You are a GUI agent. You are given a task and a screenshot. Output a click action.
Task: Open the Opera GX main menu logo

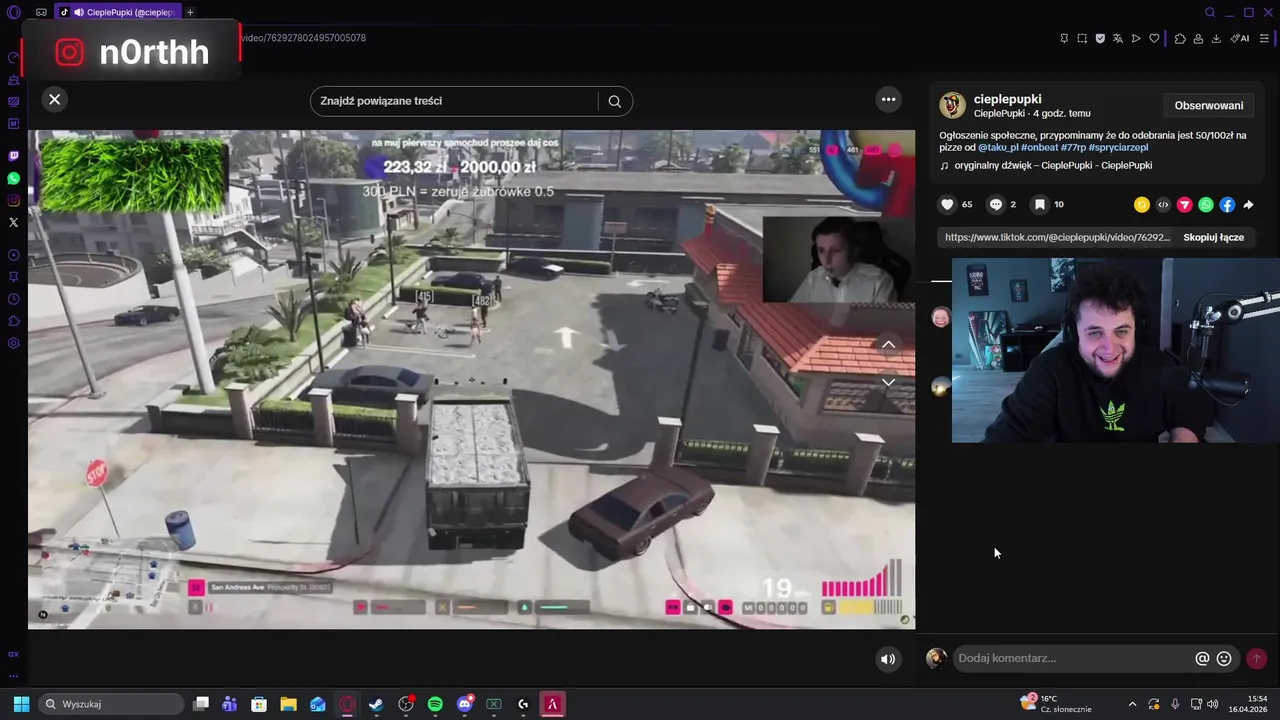pos(13,12)
